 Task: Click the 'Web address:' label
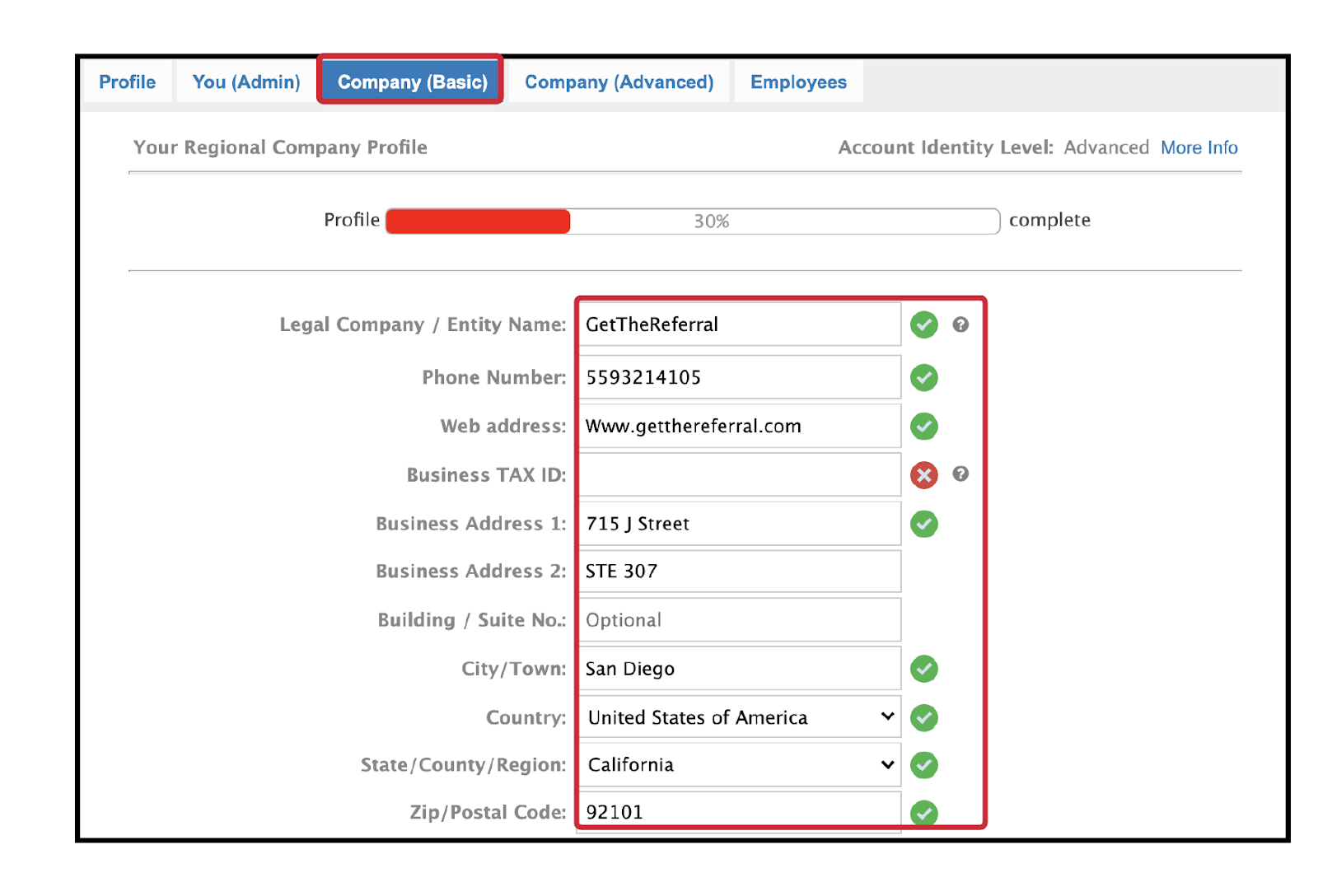pyautogui.click(x=503, y=426)
